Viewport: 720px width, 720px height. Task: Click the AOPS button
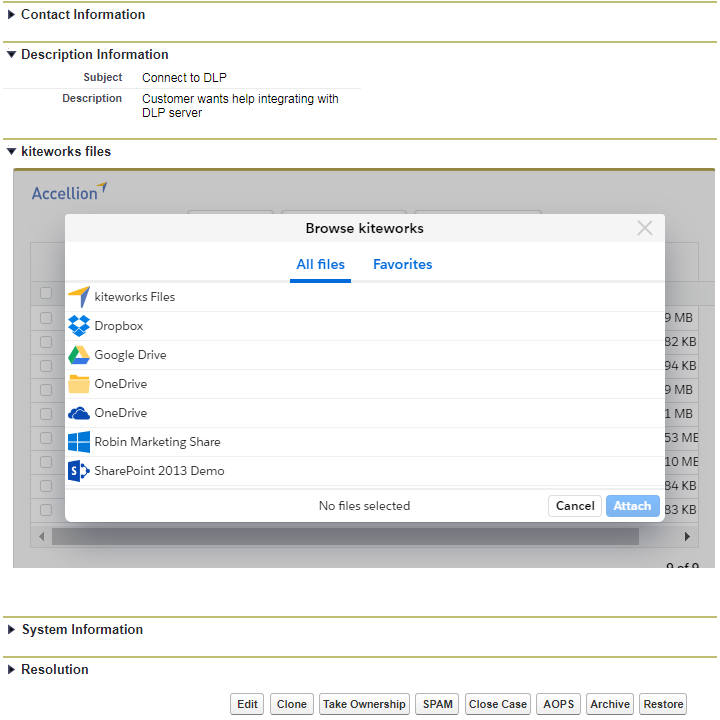[x=558, y=704]
